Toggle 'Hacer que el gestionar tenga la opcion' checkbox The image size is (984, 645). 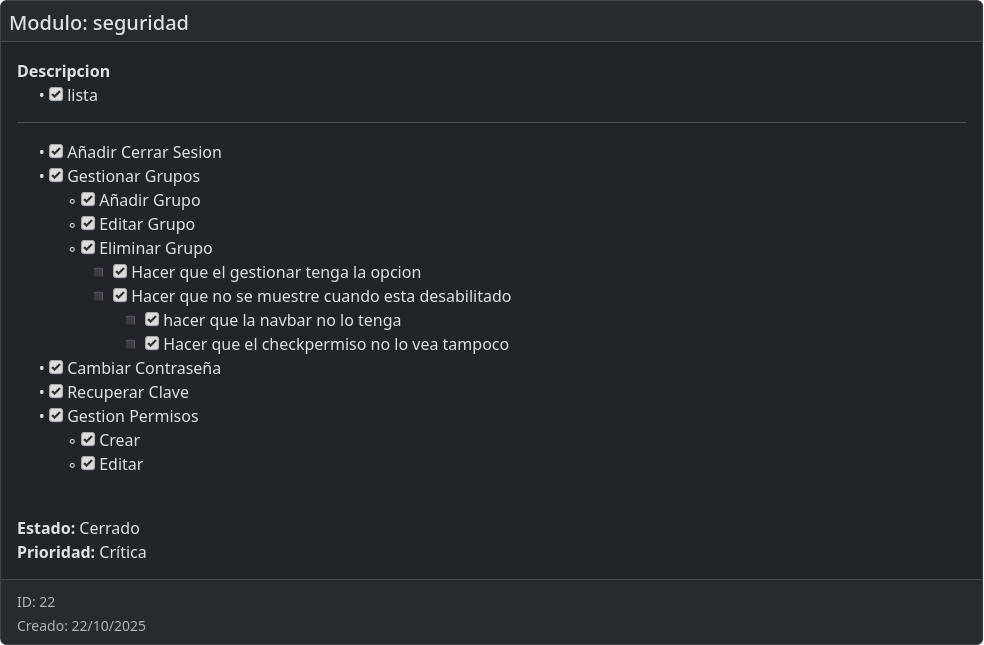[120, 272]
